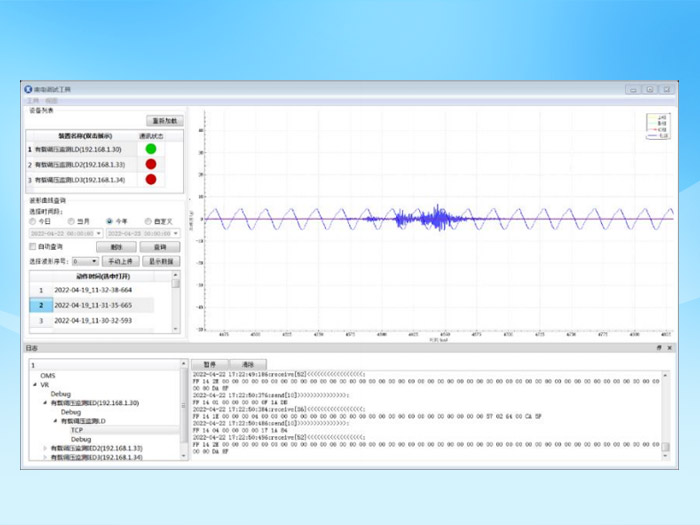Select the 自定义 (custom) time radio button
The image size is (700, 525).
pos(149,221)
